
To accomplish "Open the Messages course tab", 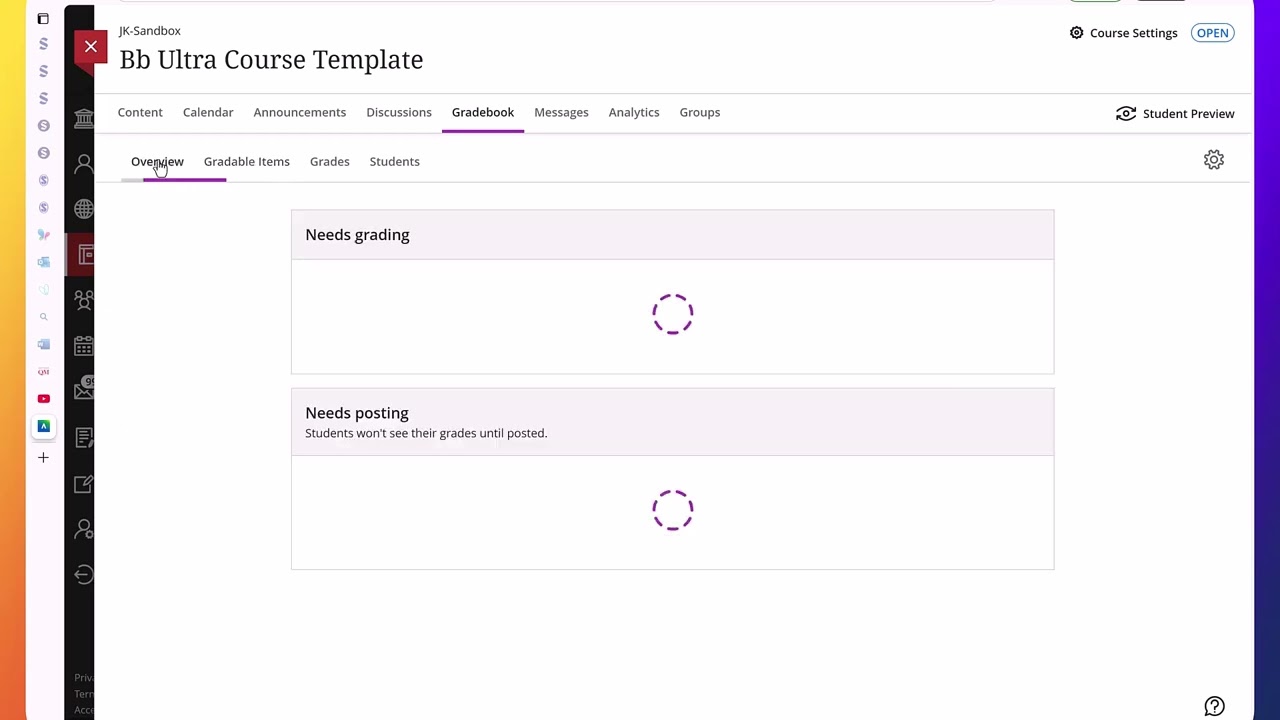I will (x=561, y=112).
